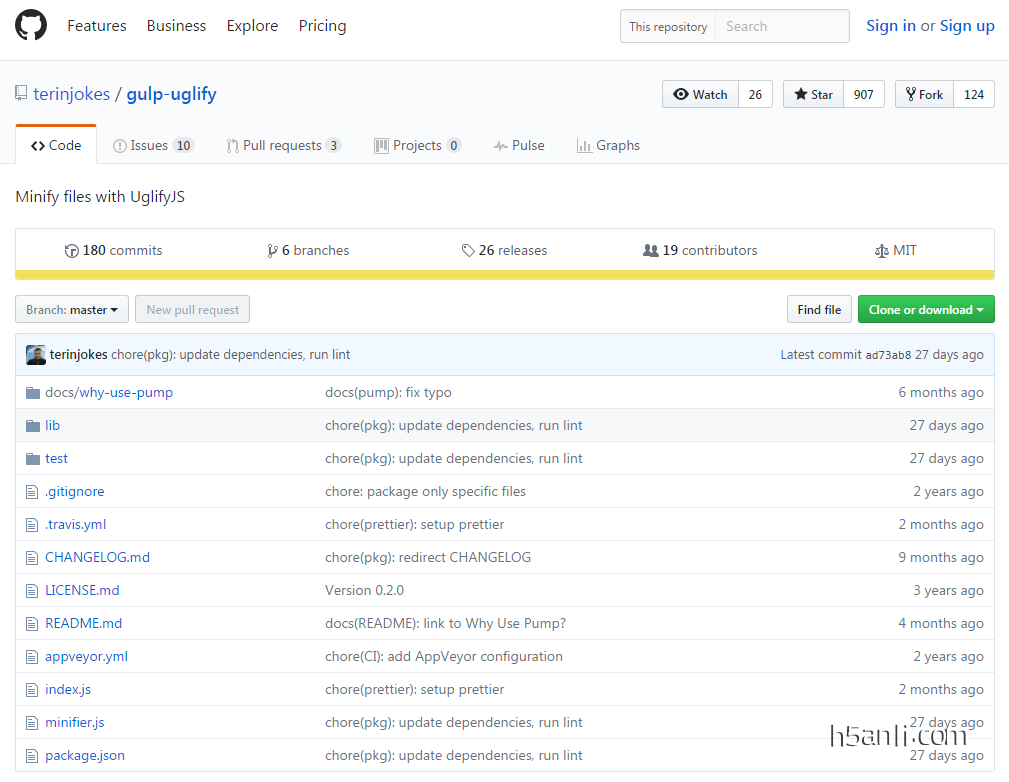Expand the Clone or download menu

926,310
